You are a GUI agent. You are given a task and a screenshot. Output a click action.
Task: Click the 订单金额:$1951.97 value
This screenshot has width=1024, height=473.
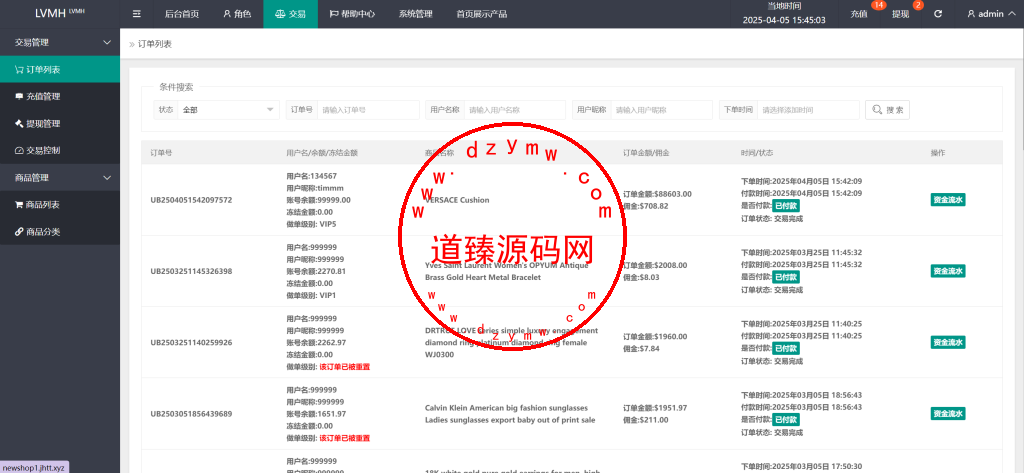click(x=655, y=408)
